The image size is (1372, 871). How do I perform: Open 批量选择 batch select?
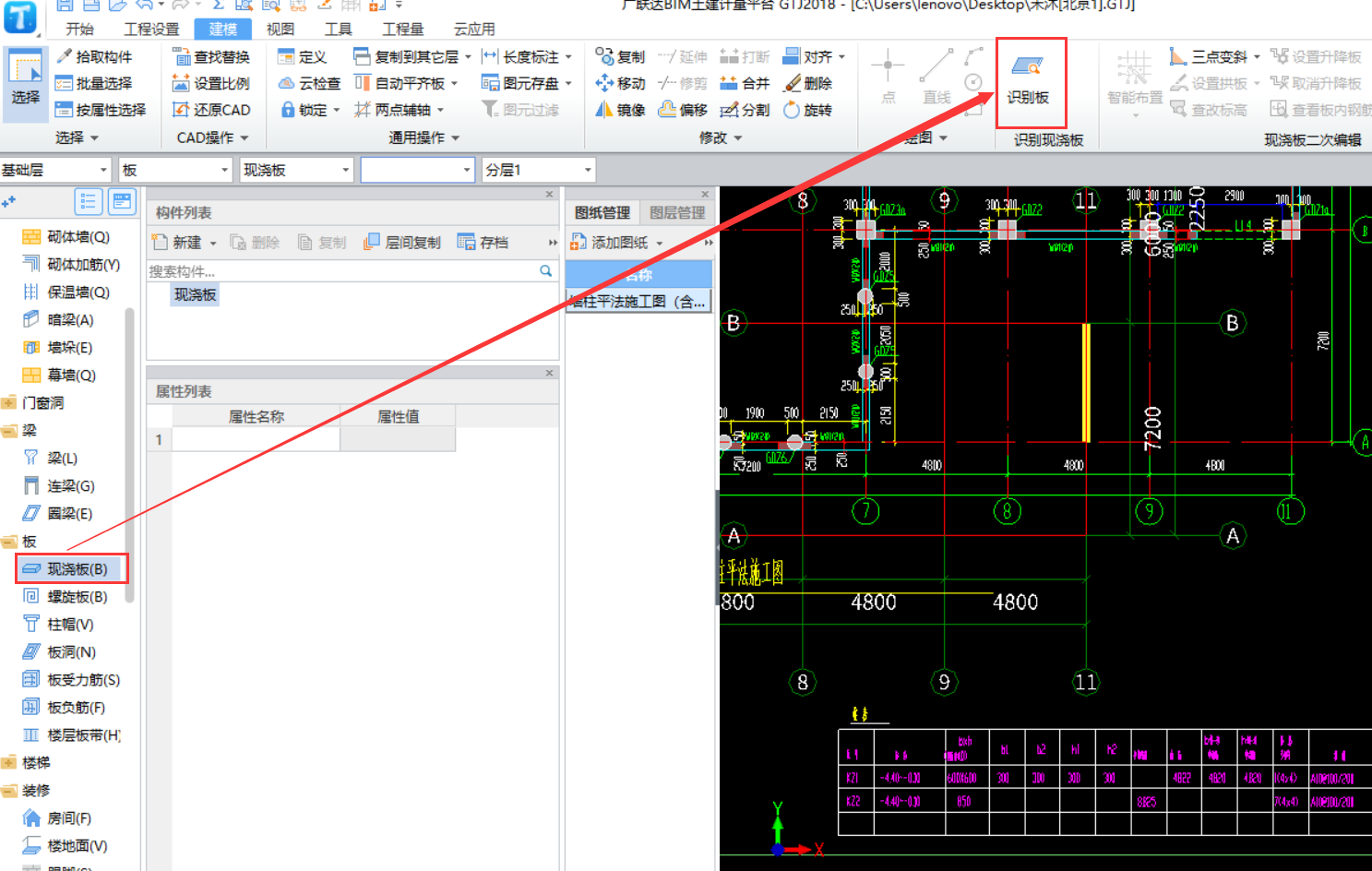[x=94, y=83]
